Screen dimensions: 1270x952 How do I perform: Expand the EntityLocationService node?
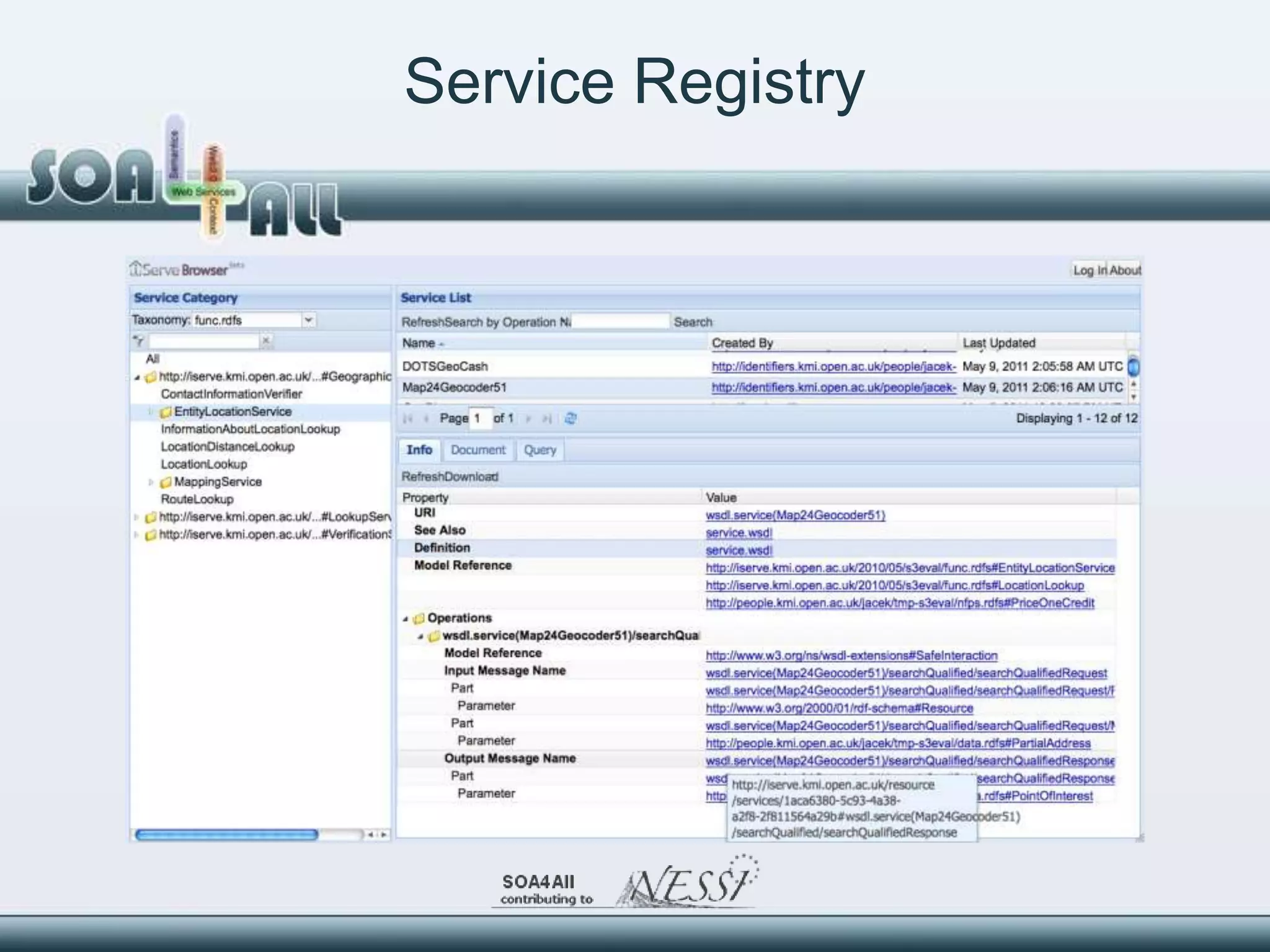click(x=150, y=412)
